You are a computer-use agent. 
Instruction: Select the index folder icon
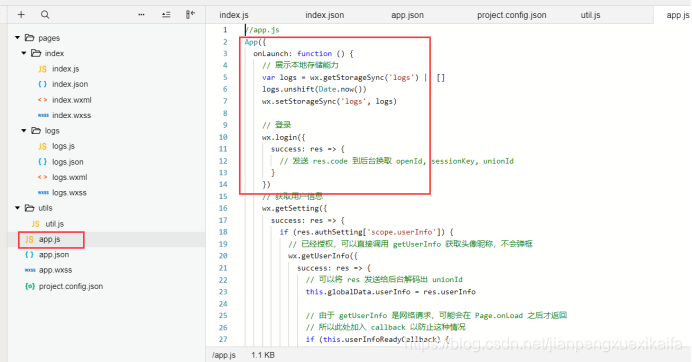(x=36, y=53)
